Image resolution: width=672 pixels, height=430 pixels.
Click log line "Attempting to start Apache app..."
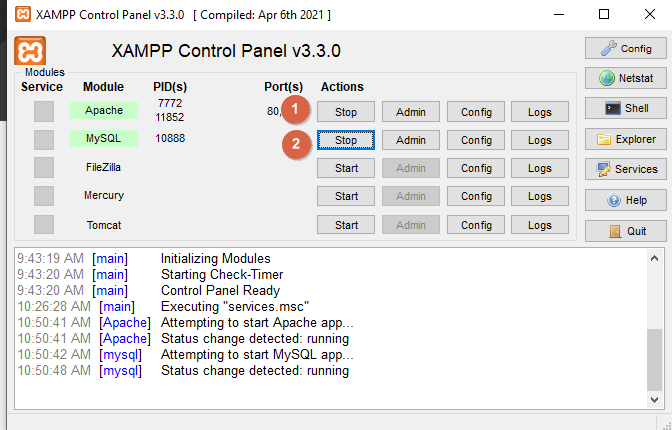(x=257, y=322)
